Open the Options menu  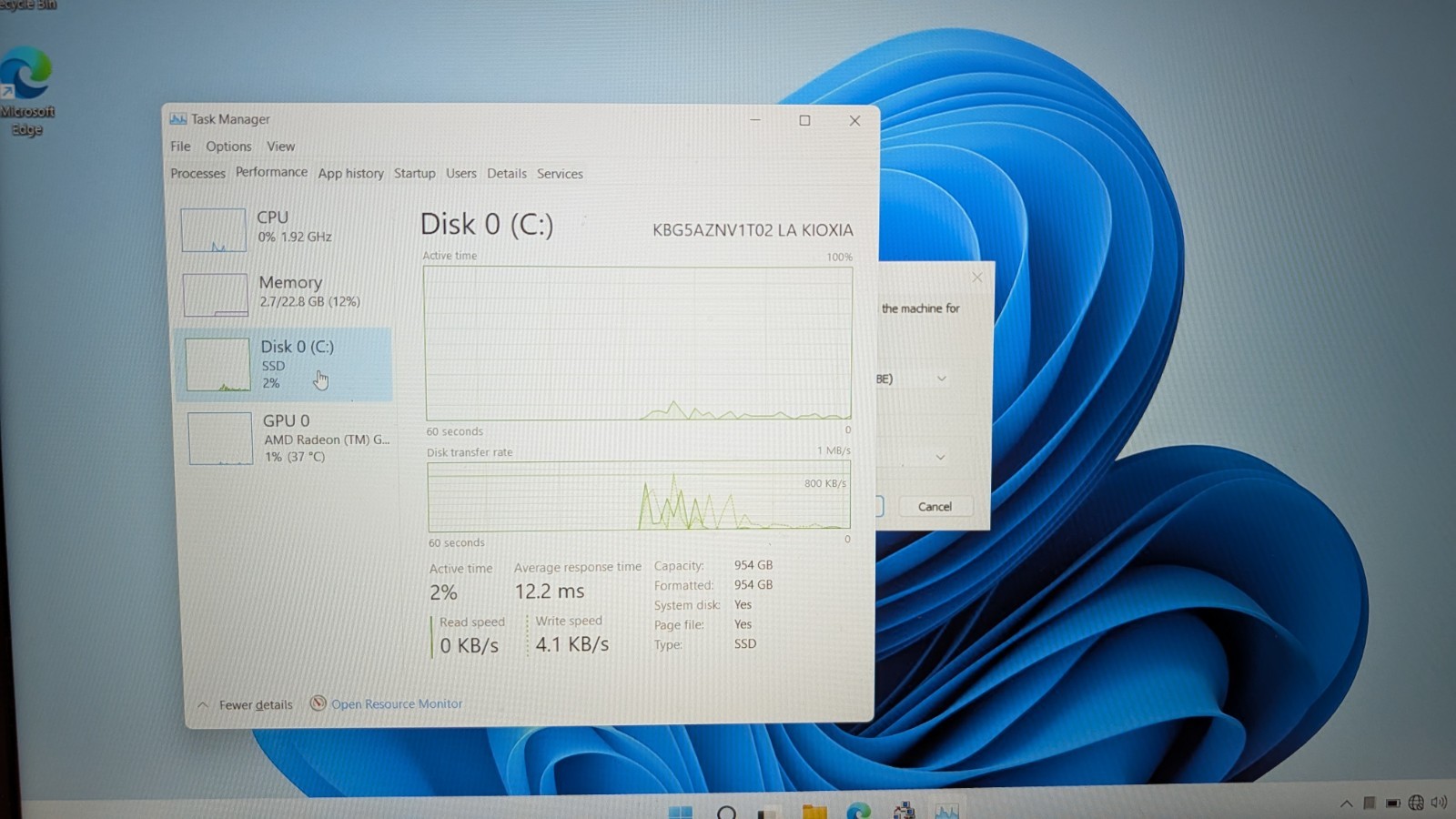pos(228,147)
